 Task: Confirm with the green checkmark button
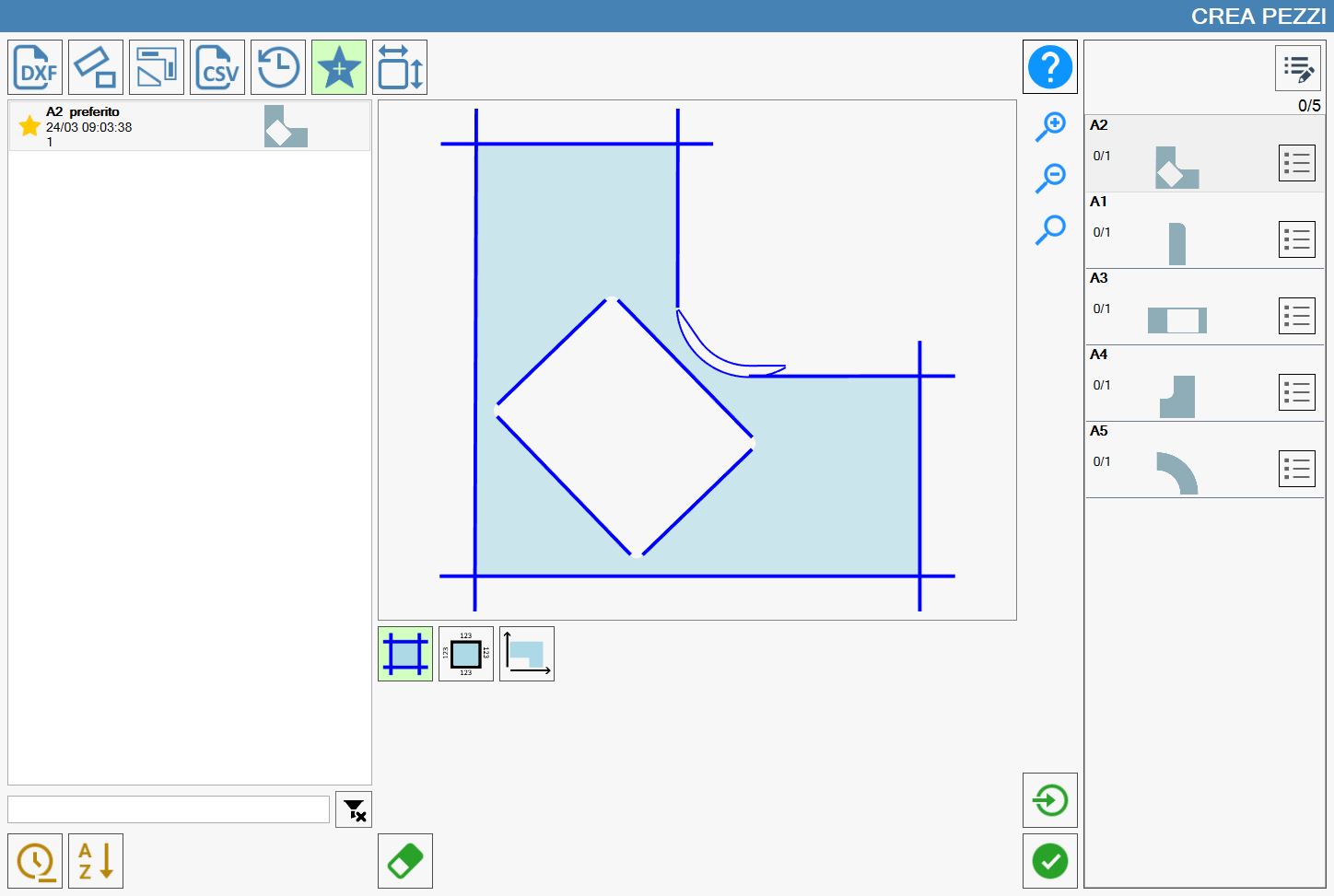(x=1050, y=861)
